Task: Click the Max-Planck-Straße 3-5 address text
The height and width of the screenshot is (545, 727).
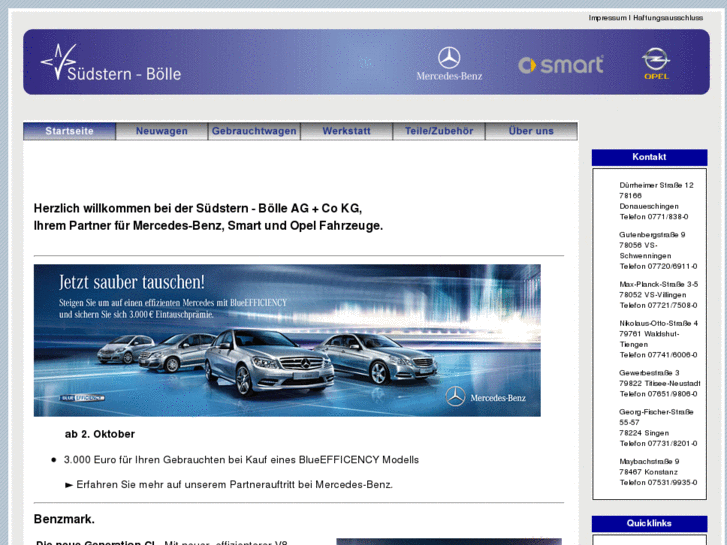Action: click(658, 284)
